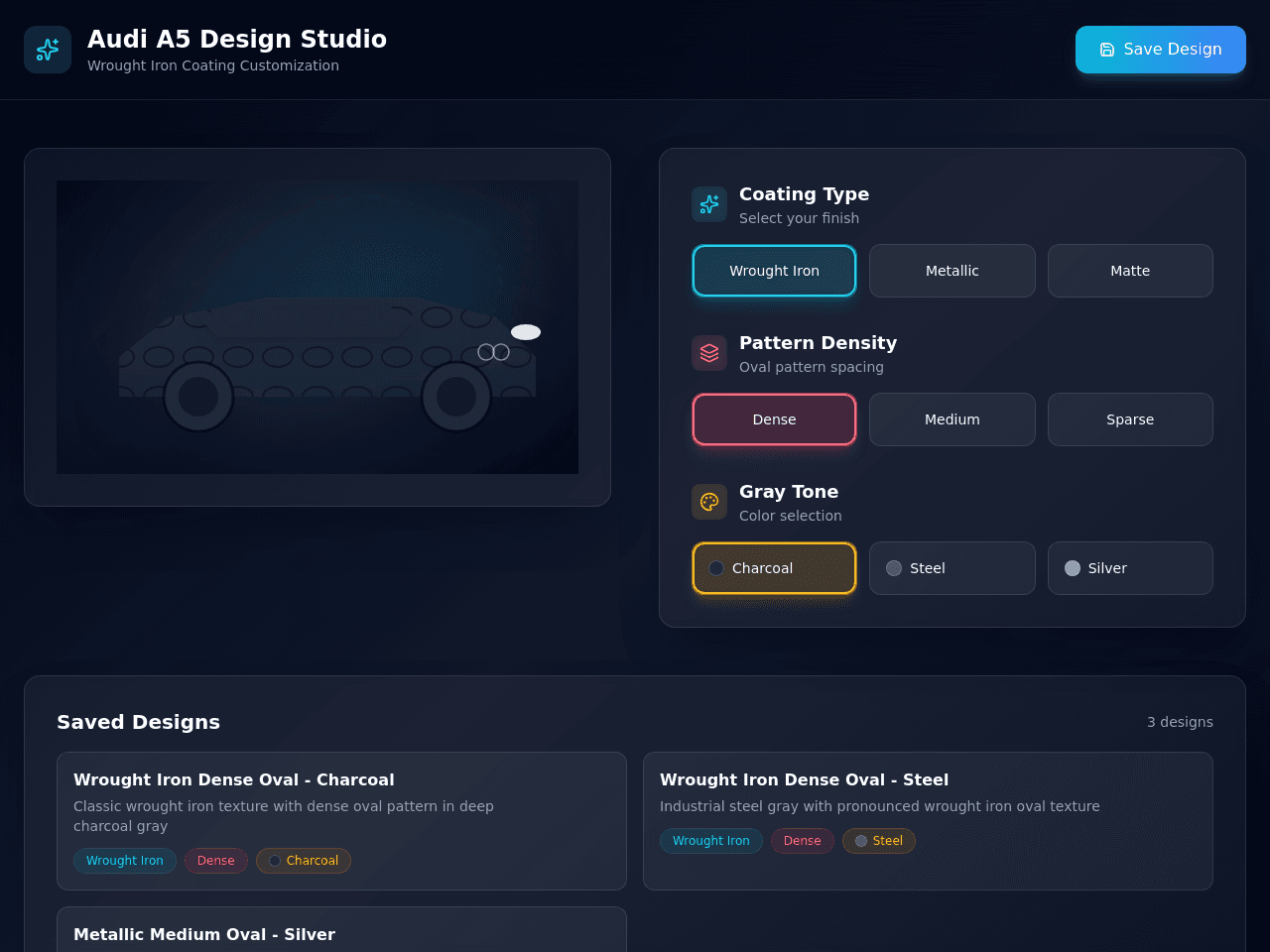Viewport: 1270px width, 952px height.
Task: Pick the Silver gray tone
Action: click(1130, 568)
